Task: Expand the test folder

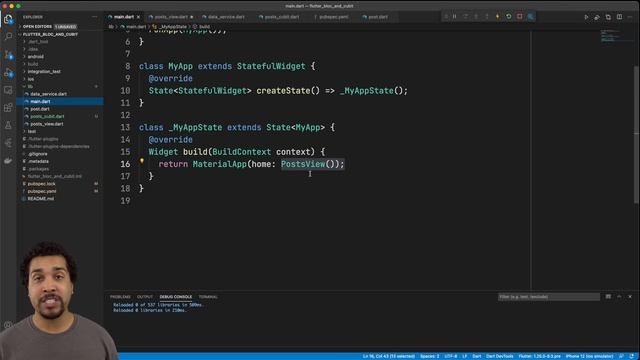Action: (32, 131)
